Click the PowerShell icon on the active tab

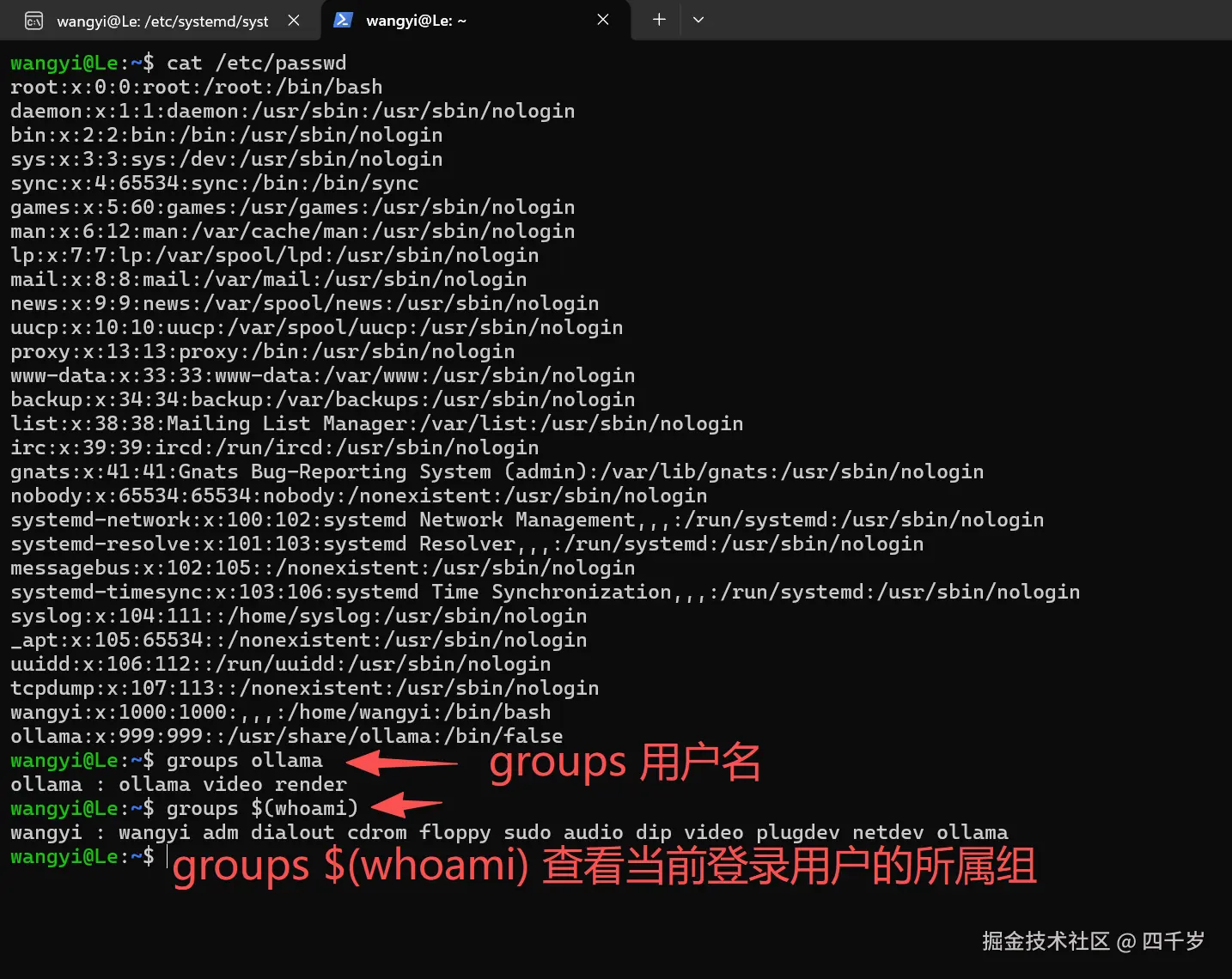pyautogui.click(x=344, y=20)
